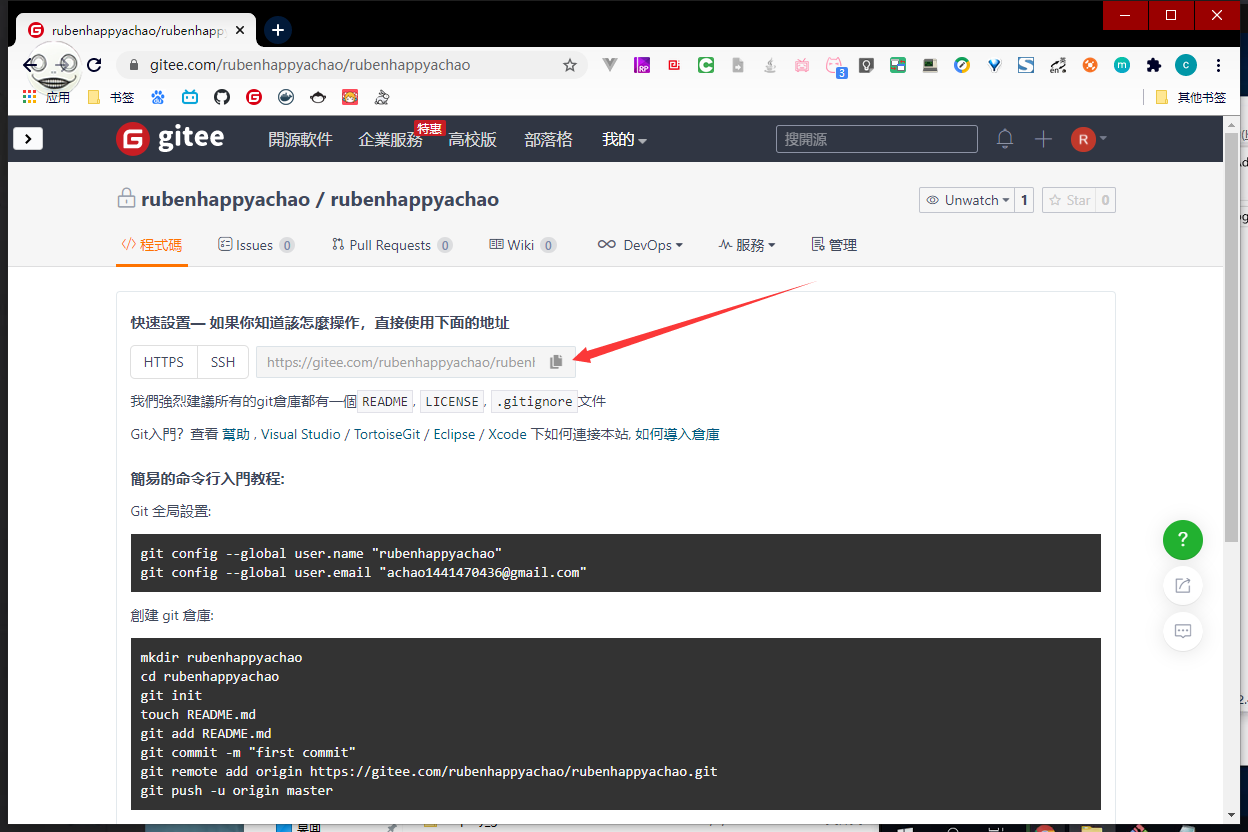The width and height of the screenshot is (1248, 832).
Task: Click the plus icon to create new
Action: (1043, 139)
